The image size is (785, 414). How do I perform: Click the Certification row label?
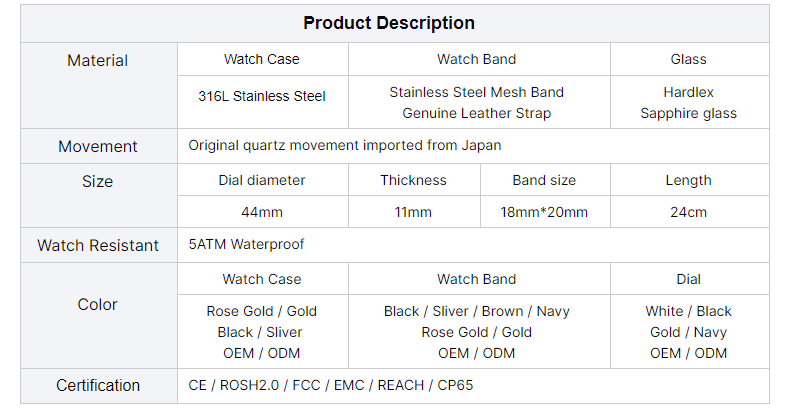(x=98, y=385)
